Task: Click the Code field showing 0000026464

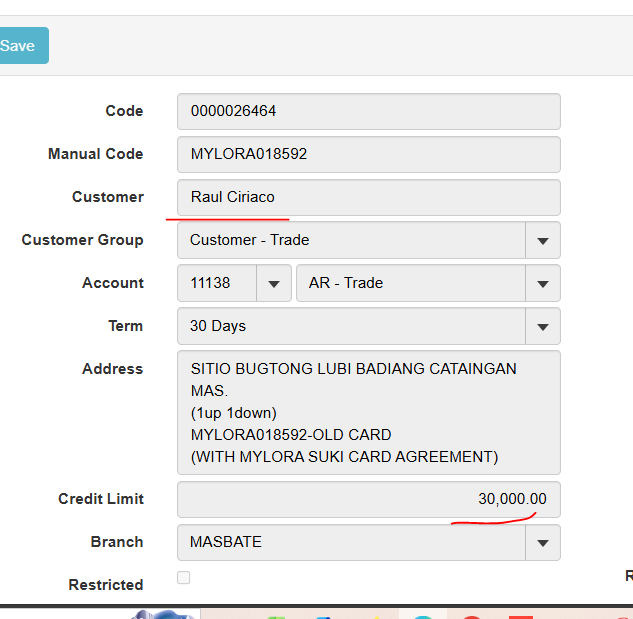Action: coord(368,111)
